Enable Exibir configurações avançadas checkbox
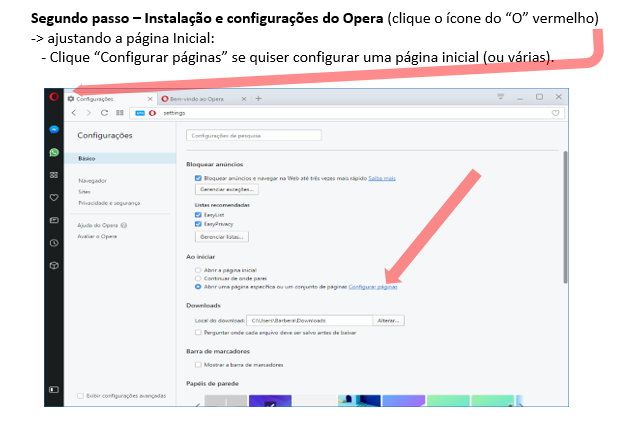The image size is (627, 423). click(80, 396)
